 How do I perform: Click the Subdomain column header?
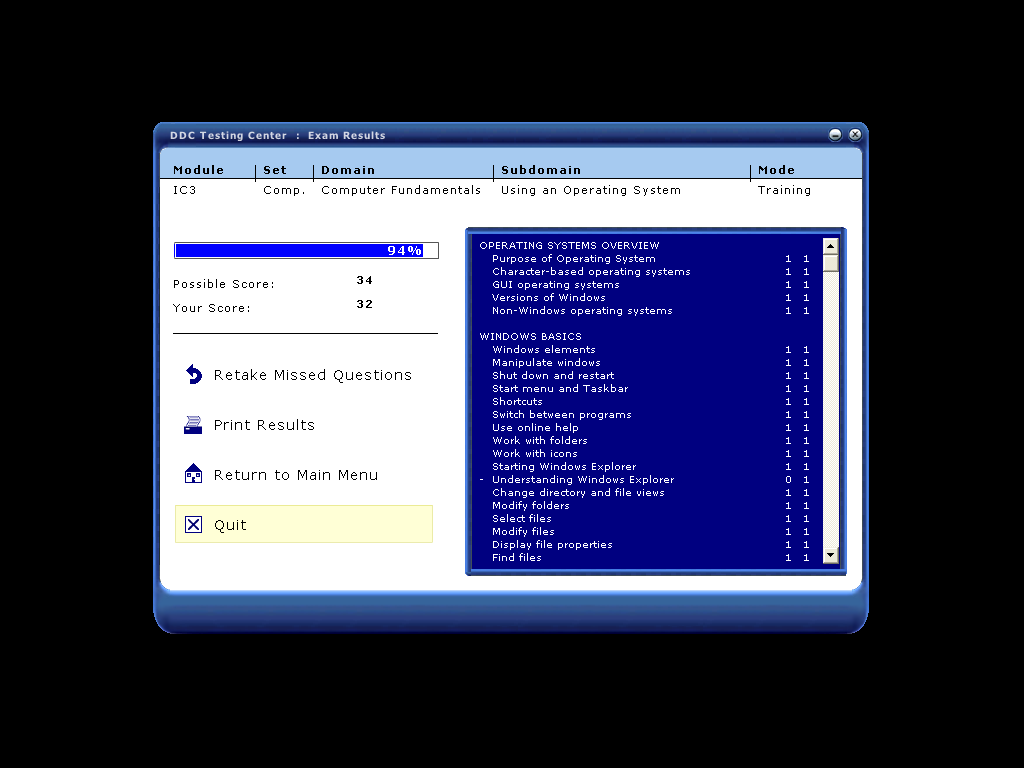pos(541,170)
